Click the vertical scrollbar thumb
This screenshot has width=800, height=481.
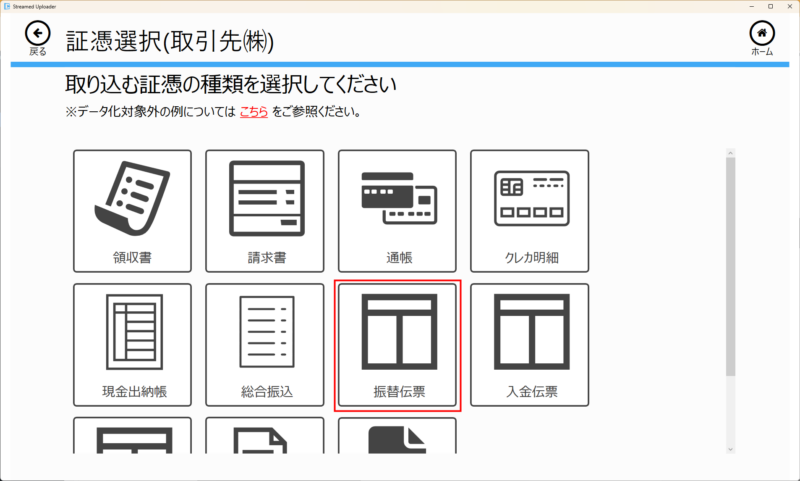731,267
